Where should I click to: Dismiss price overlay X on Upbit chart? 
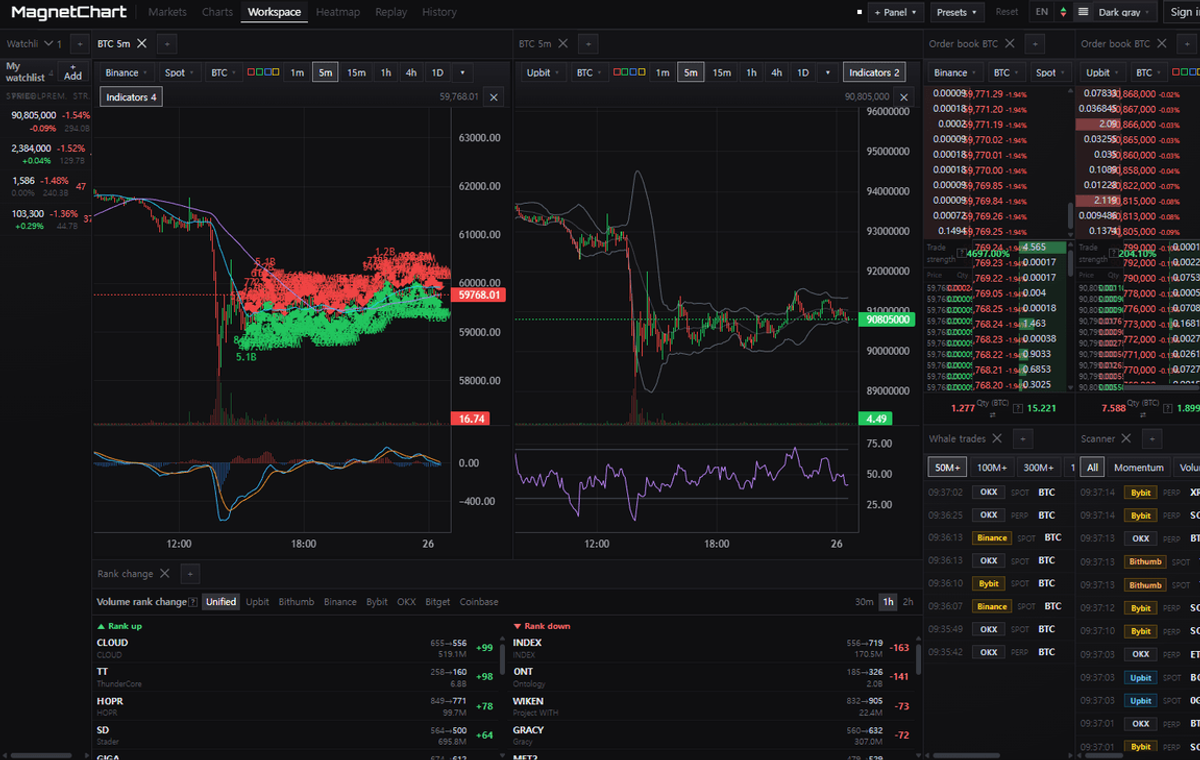904,97
